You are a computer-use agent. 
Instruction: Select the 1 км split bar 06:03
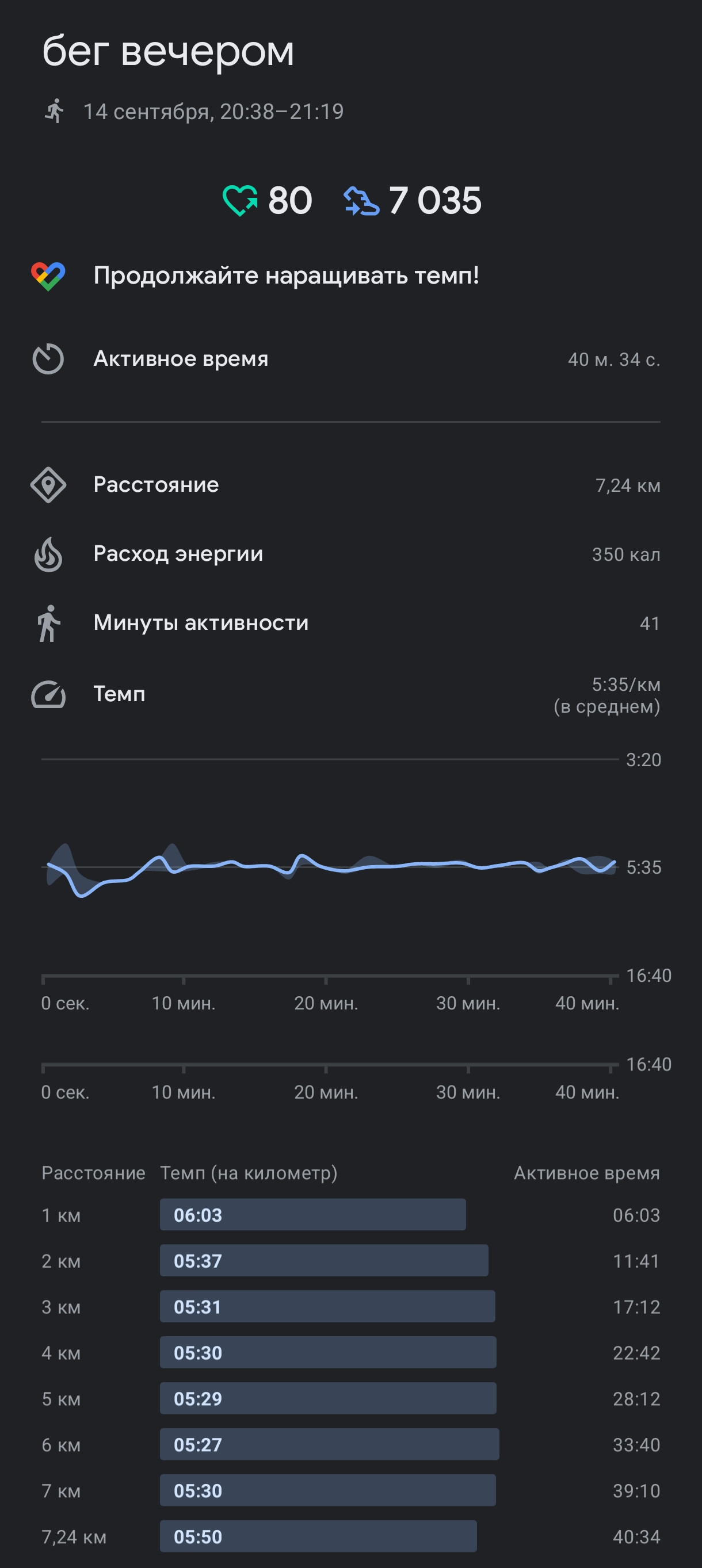tap(313, 1214)
